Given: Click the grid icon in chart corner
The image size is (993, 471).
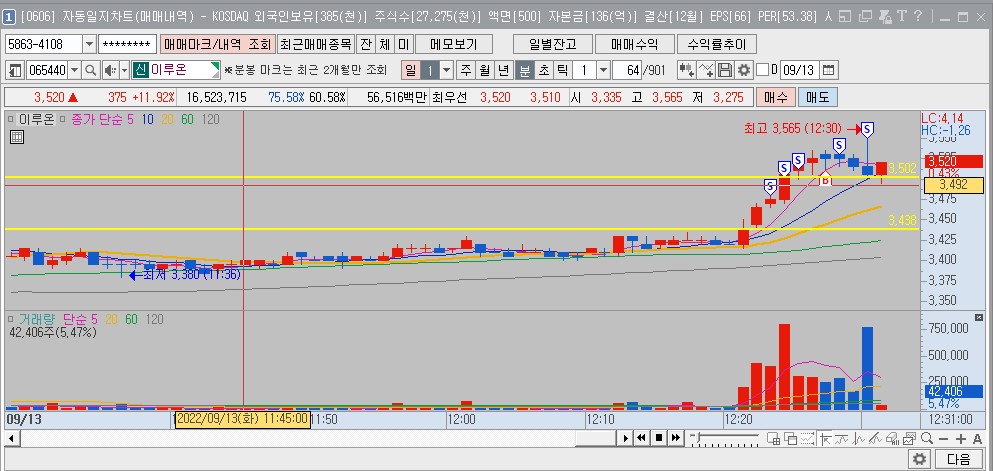Looking at the screenshot, I should coord(16,137).
